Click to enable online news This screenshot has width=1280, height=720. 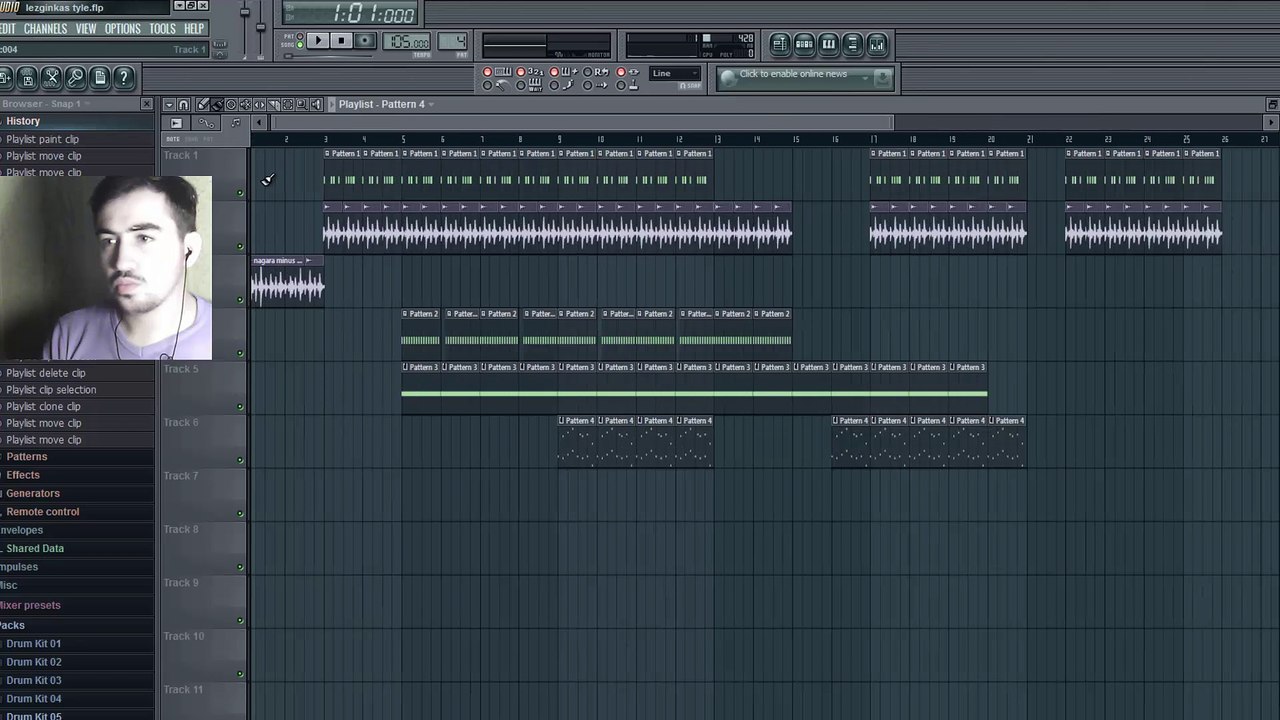tap(793, 74)
